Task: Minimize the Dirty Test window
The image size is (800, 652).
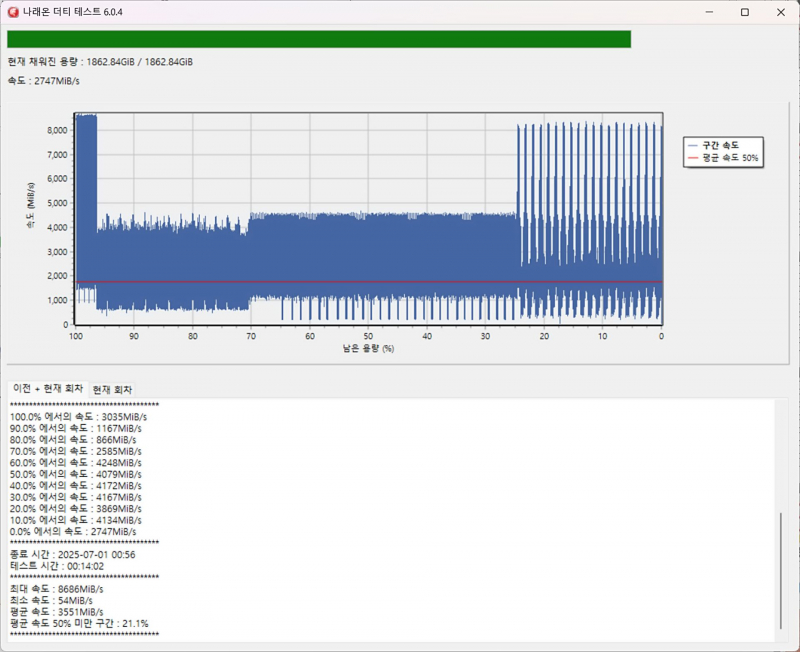Action: click(709, 12)
